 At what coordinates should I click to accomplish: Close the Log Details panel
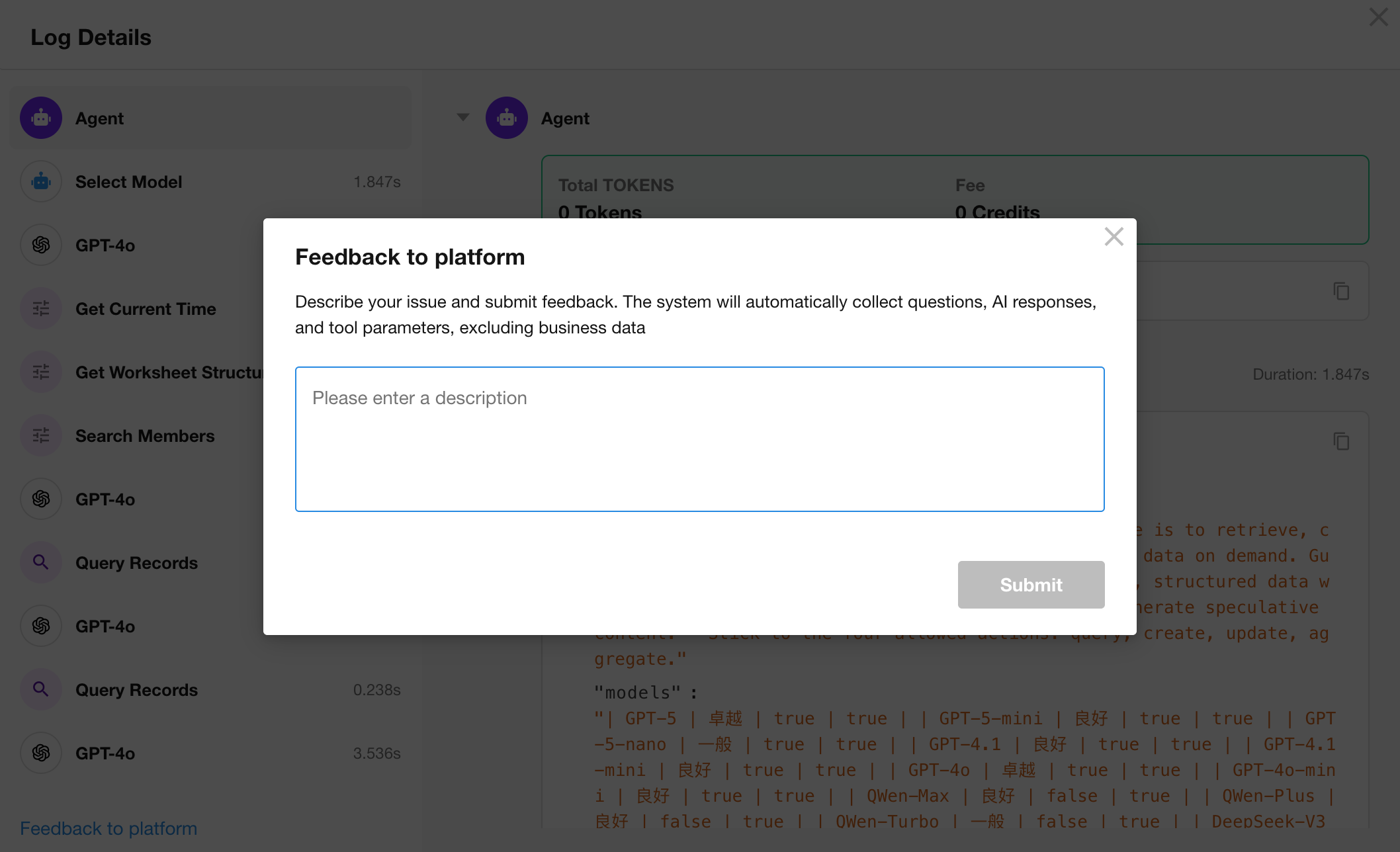(1378, 17)
